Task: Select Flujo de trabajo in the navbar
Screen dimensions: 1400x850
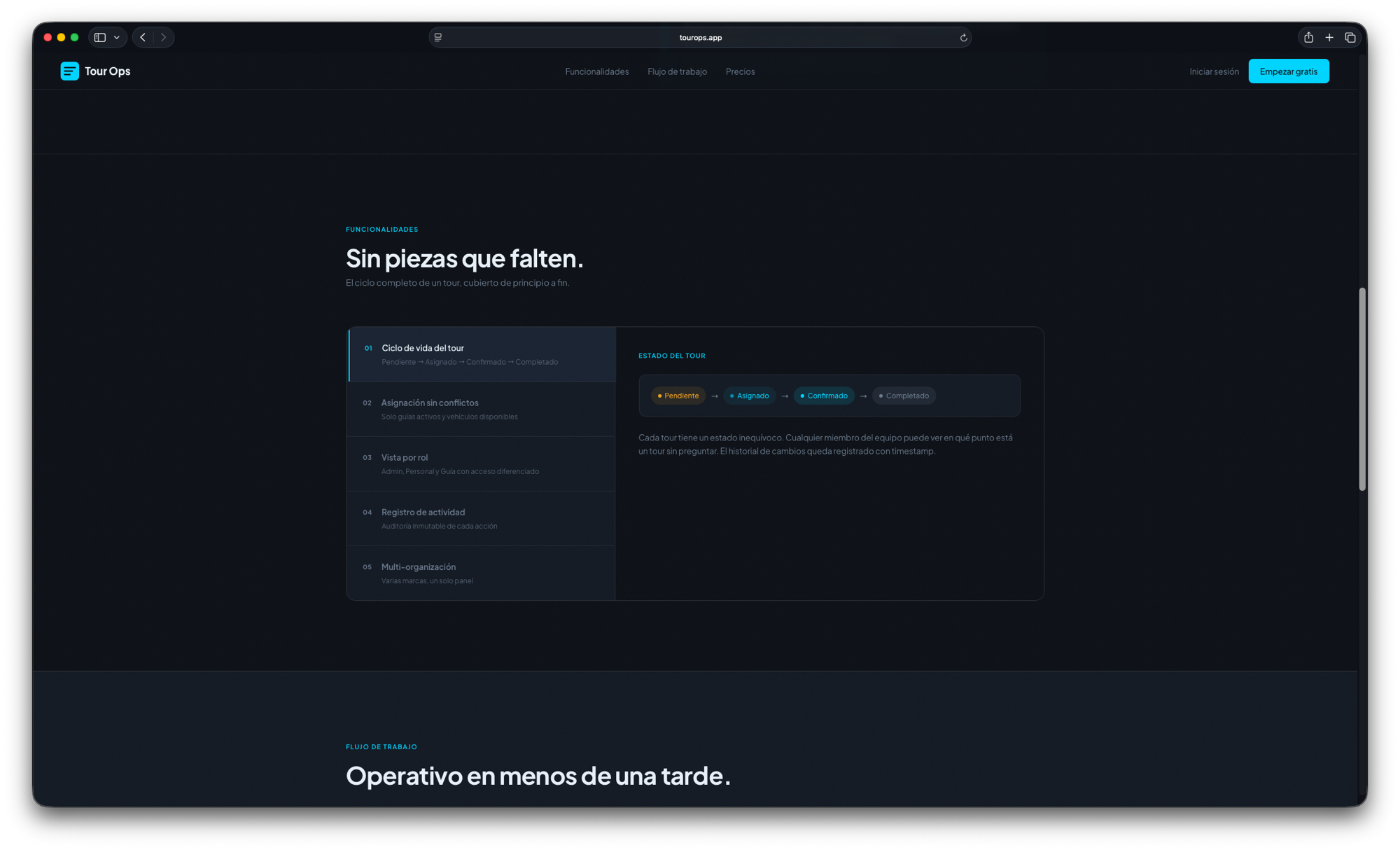Action: [x=677, y=71]
